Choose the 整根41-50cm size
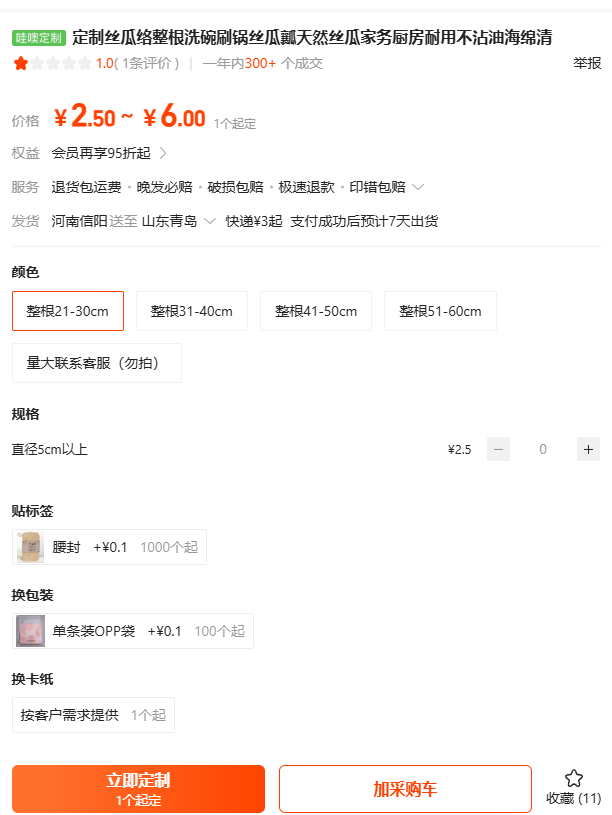This screenshot has width=612, height=815. pyautogui.click(x=316, y=311)
